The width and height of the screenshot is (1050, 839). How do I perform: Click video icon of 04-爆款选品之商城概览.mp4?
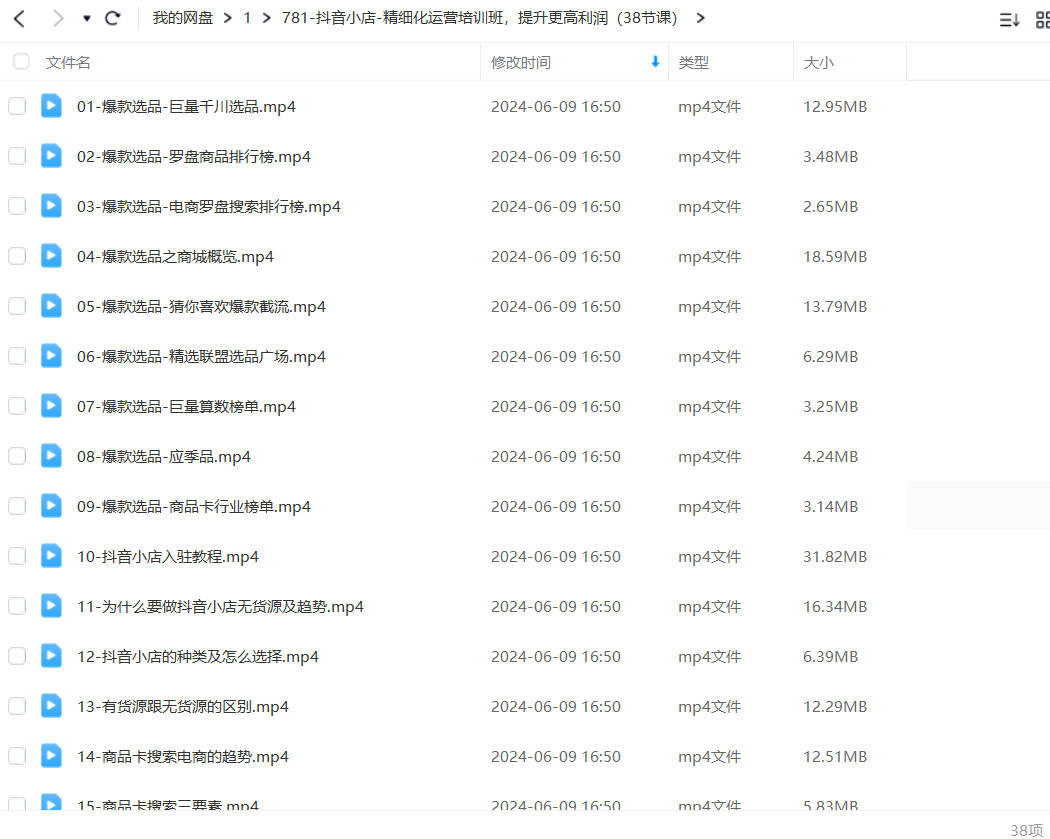pos(51,256)
